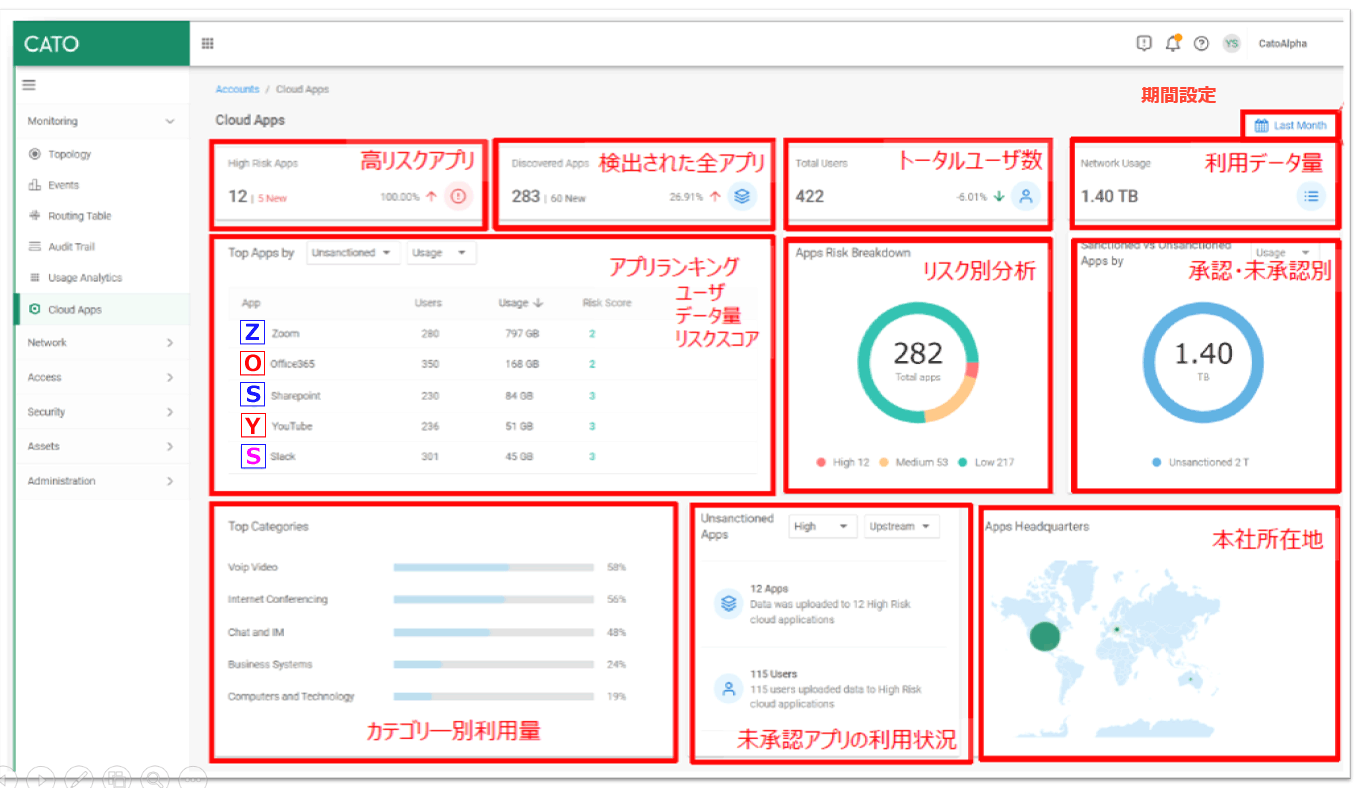
Task: Click the Risk Score column header
Action: pos(607,303)
